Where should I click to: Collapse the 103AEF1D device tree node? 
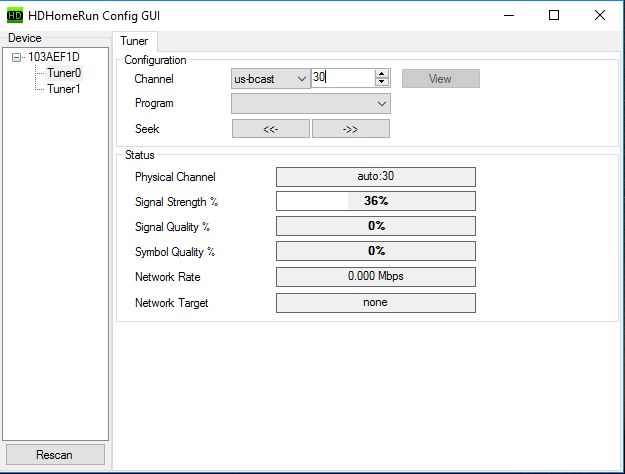(x=16, y=57)
